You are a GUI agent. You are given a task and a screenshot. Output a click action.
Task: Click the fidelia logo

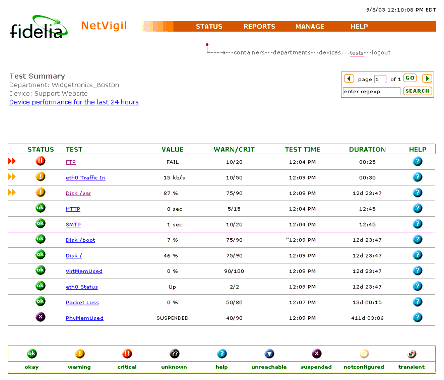39,27
